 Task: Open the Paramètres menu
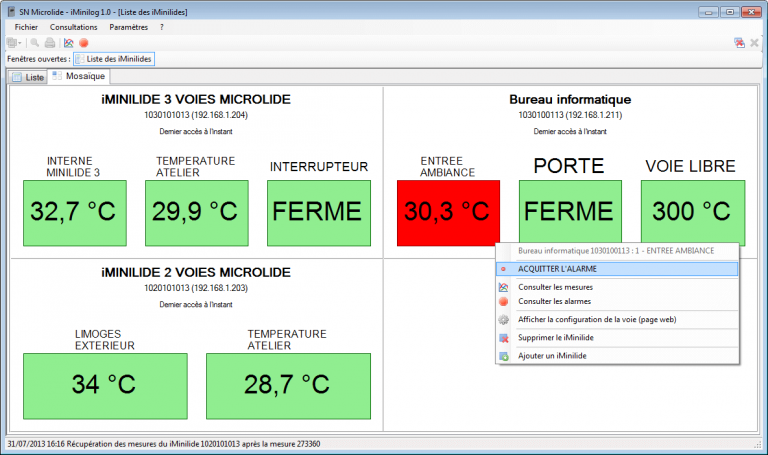click(128, 27)
